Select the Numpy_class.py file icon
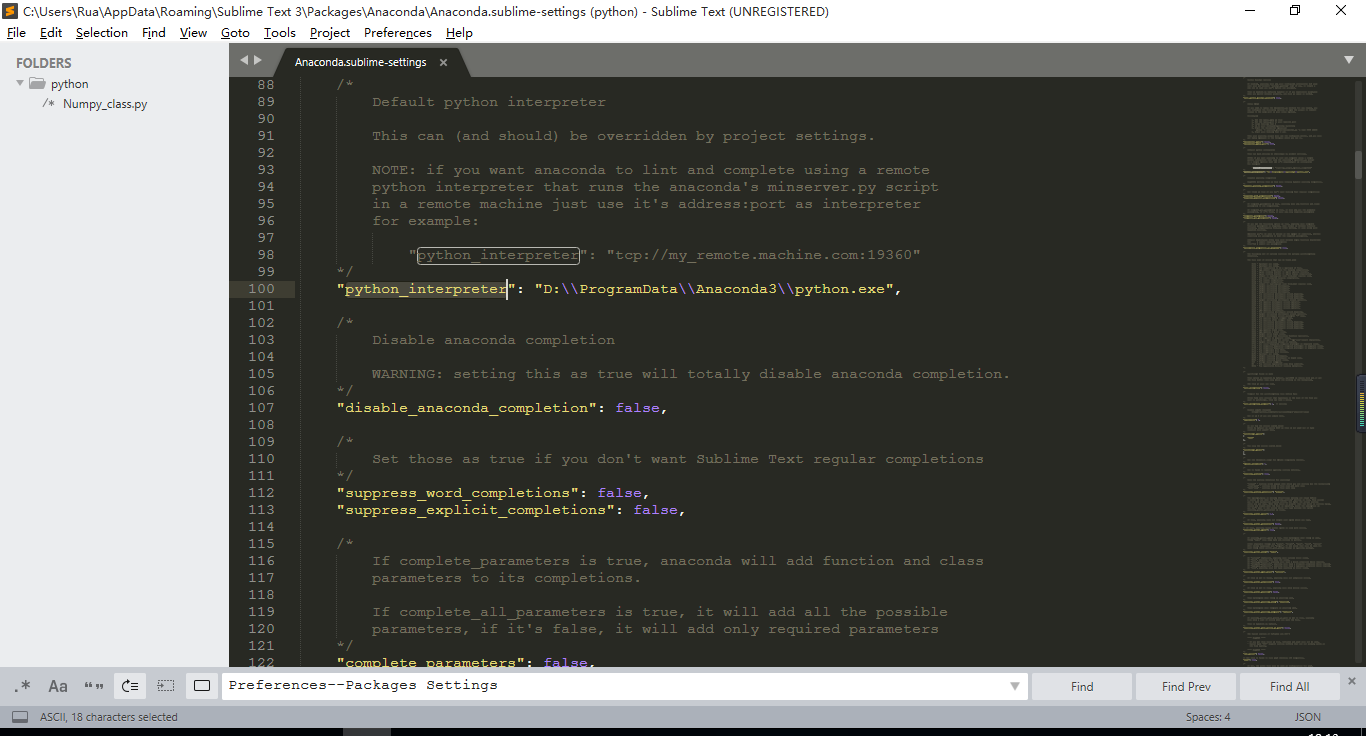The width and height of the screenshot is (1366, 736). click(48, 103)
